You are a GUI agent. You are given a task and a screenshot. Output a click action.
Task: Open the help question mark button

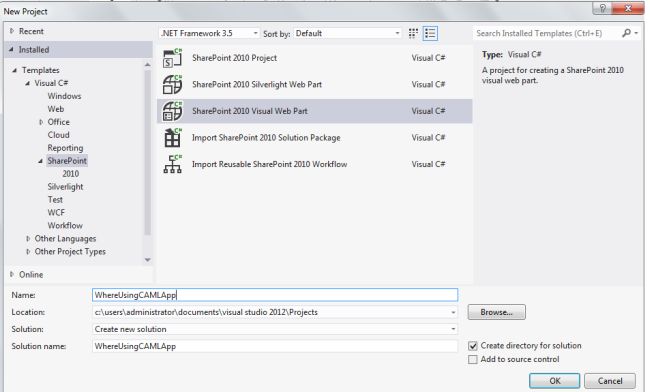pyautogui.click(x=602, y=8)
